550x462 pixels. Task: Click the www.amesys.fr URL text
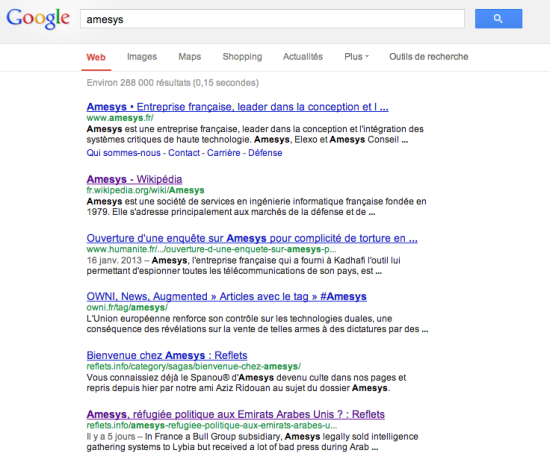[120, 118]
